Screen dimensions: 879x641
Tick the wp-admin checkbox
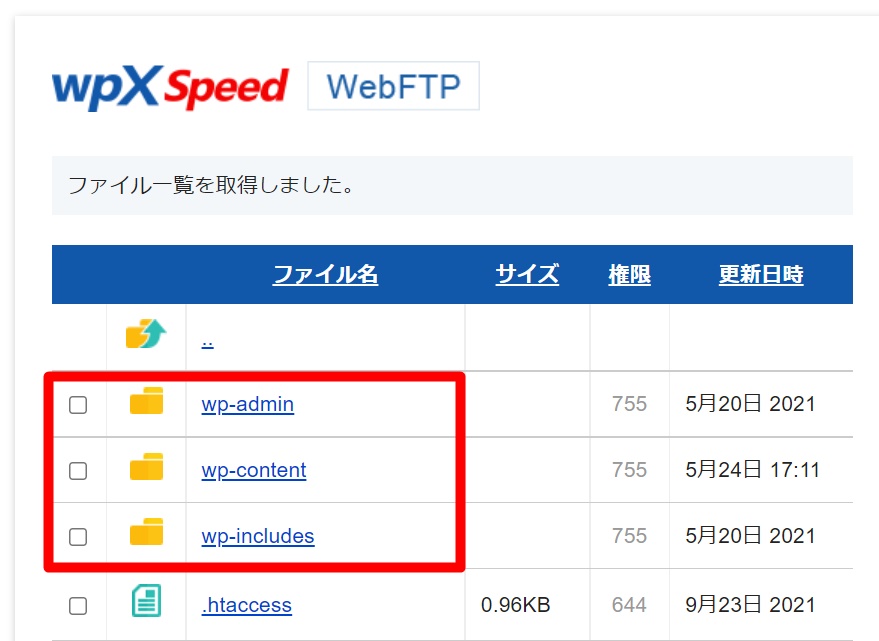(78, 404)
